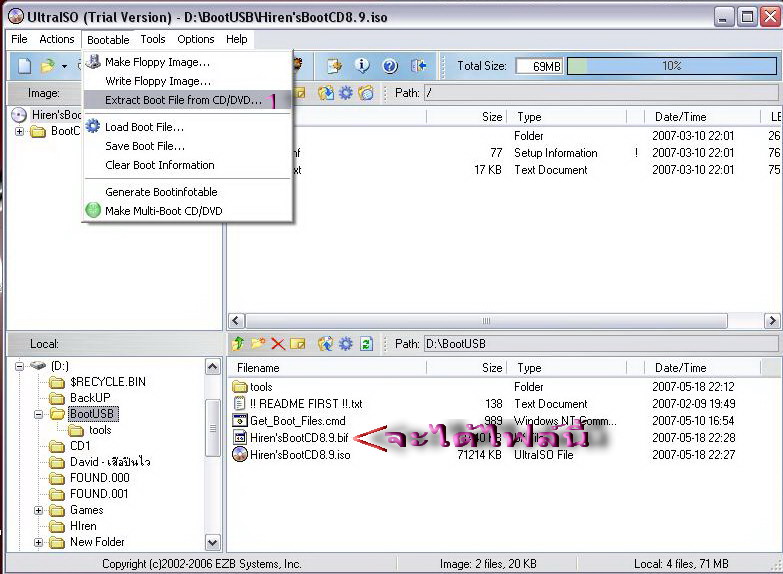
Task: Click the gear settings icon in Image toolbar
Action: [x=346, y=93]
